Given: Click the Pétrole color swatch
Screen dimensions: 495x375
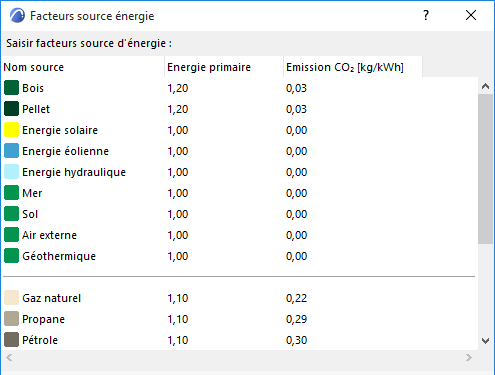Looking at the screenshot, I should (x=11, y=340).
